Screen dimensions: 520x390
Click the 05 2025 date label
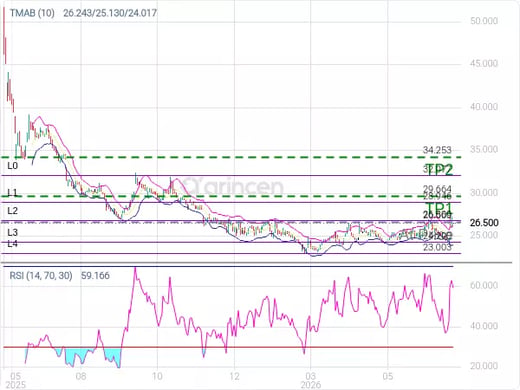pyautogui.click(x=16, y=381)
